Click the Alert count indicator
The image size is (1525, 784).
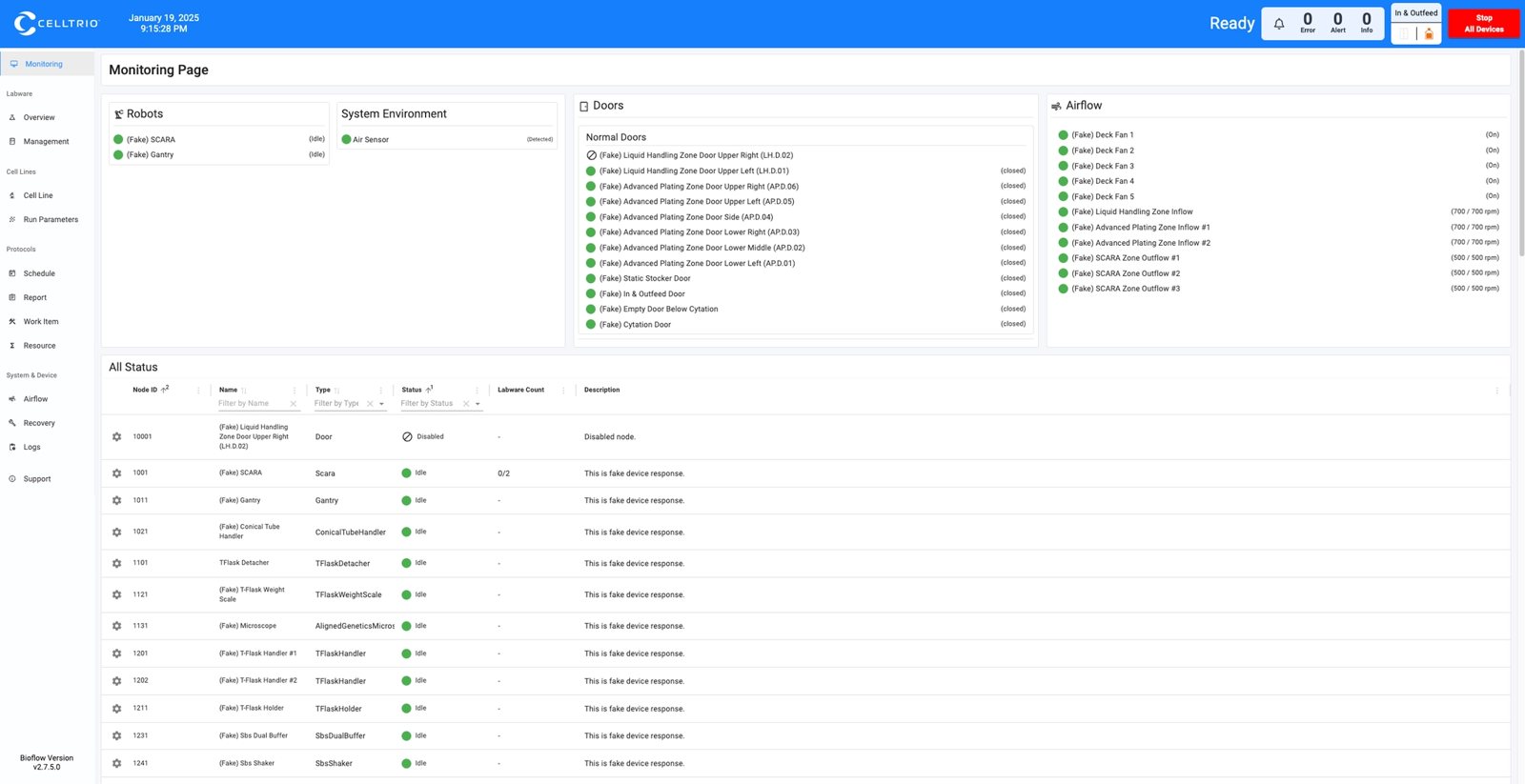click(x=1338, y=23)
